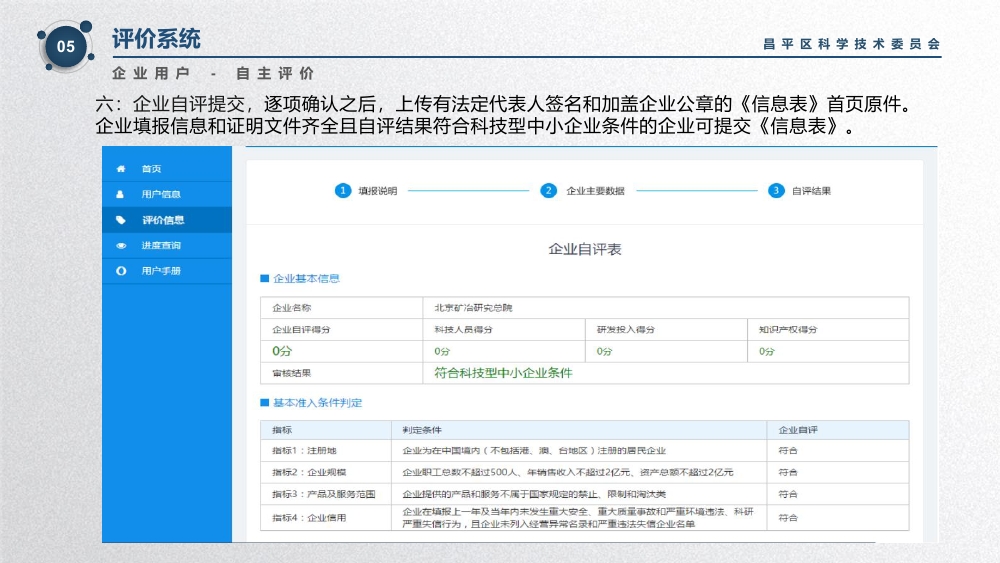Viewport: 1000px width, 563px height.
Task: Open the 进度查询 sidebar menu item
Action: click(x=167, y=245)
